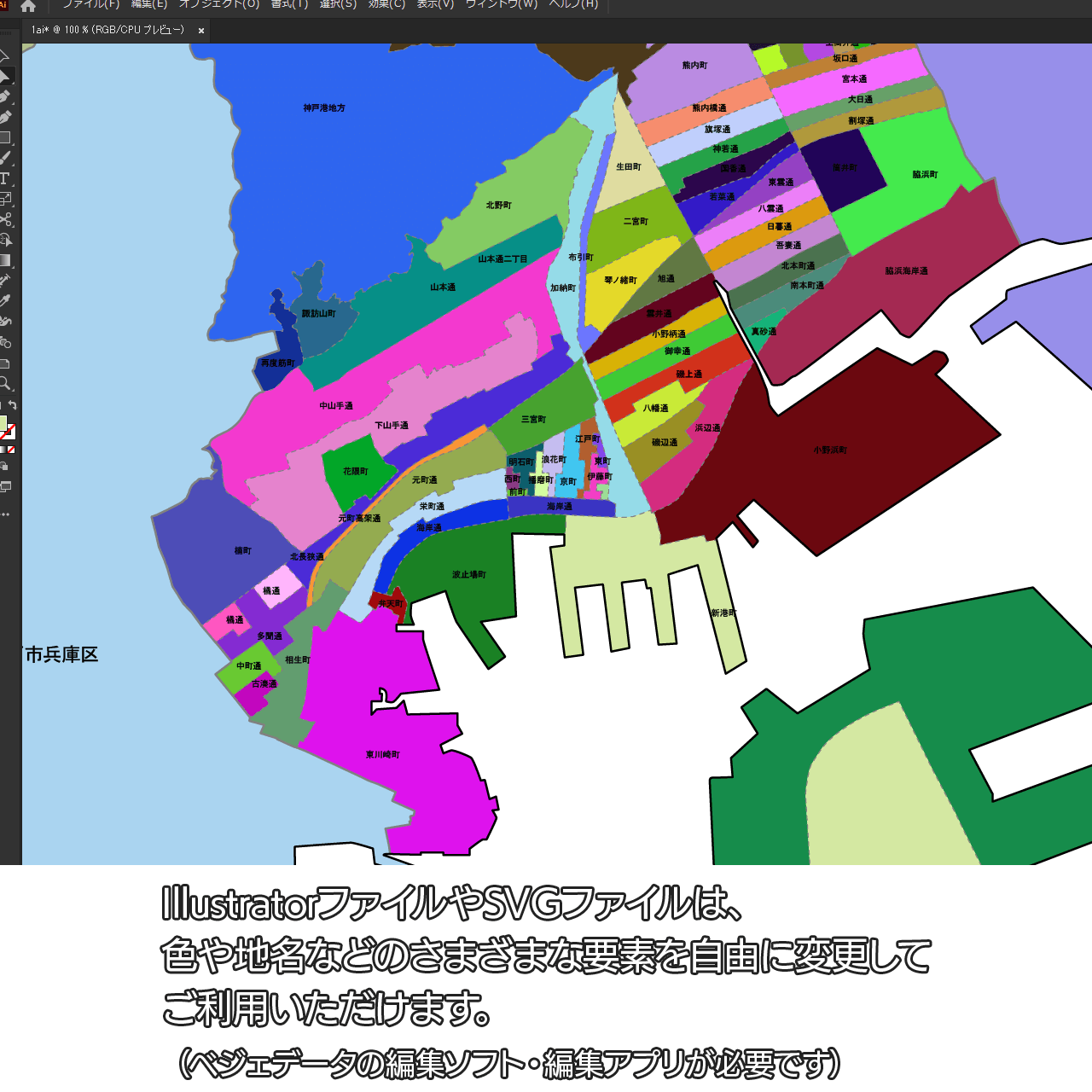Viewport: 1092px width, 1092px height.
Task: Select the Type (T) tool
Action: click(x=5, y=178)
